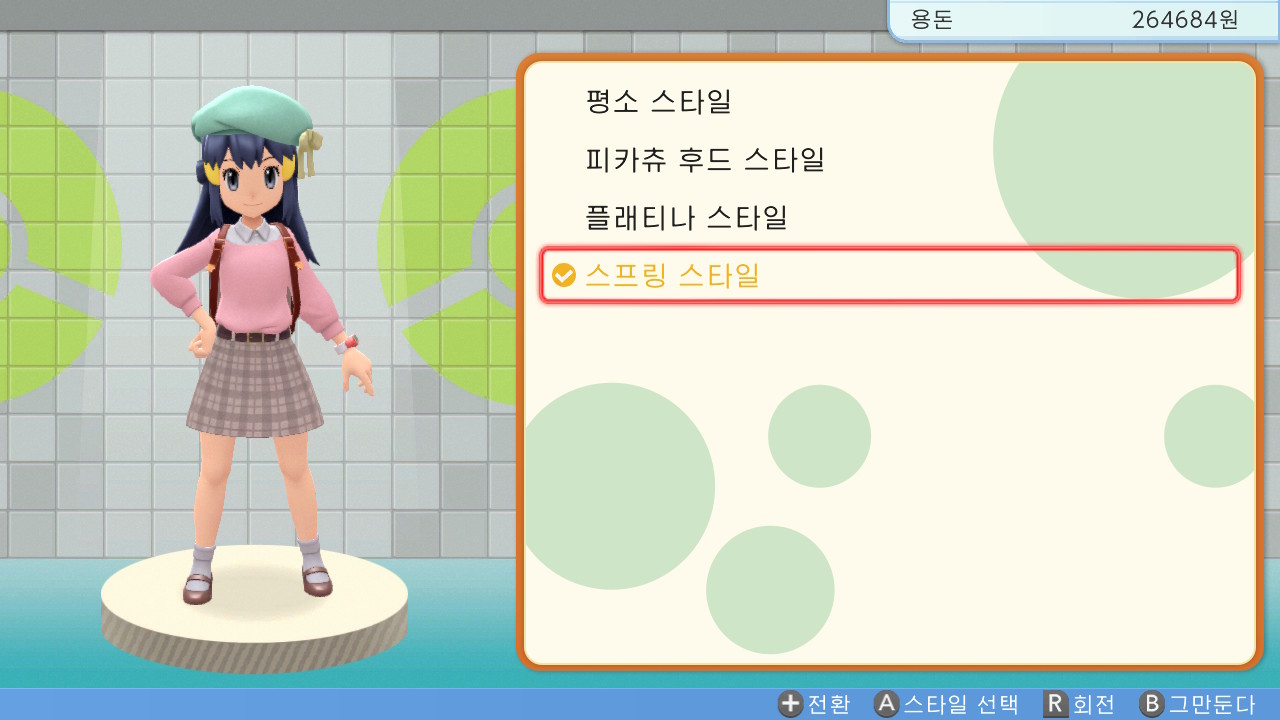Select the highlighted 스프링 스타일 row
The height and width of the screenshot is (720, 1280).
(889, 275)
